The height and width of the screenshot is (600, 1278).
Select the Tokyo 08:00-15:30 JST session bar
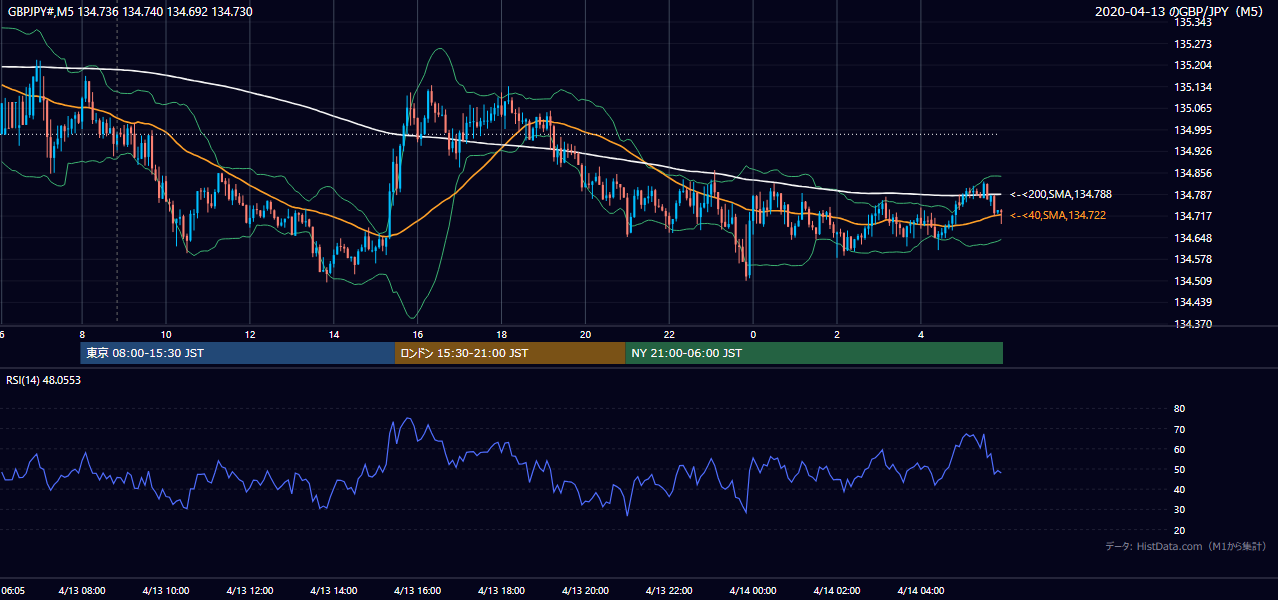[238, 353]
